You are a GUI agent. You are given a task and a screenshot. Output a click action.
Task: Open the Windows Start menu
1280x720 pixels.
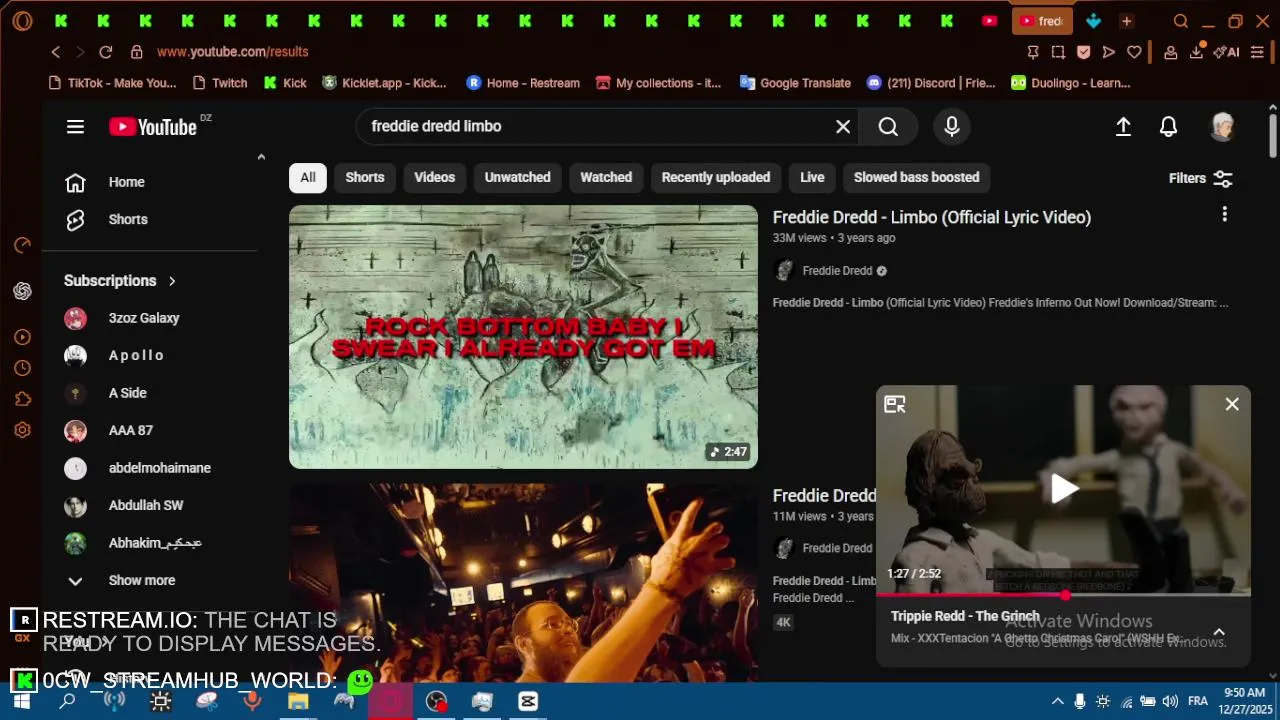(21, 701)
